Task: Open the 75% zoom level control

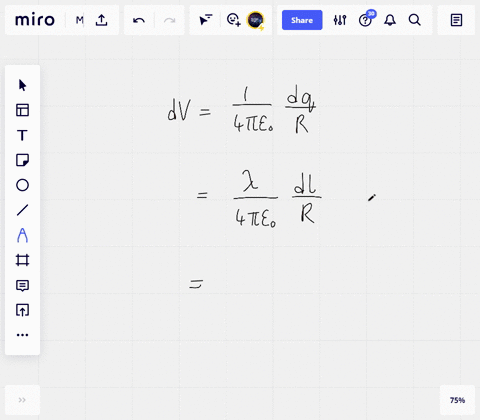Action: (x=457, y=400)
